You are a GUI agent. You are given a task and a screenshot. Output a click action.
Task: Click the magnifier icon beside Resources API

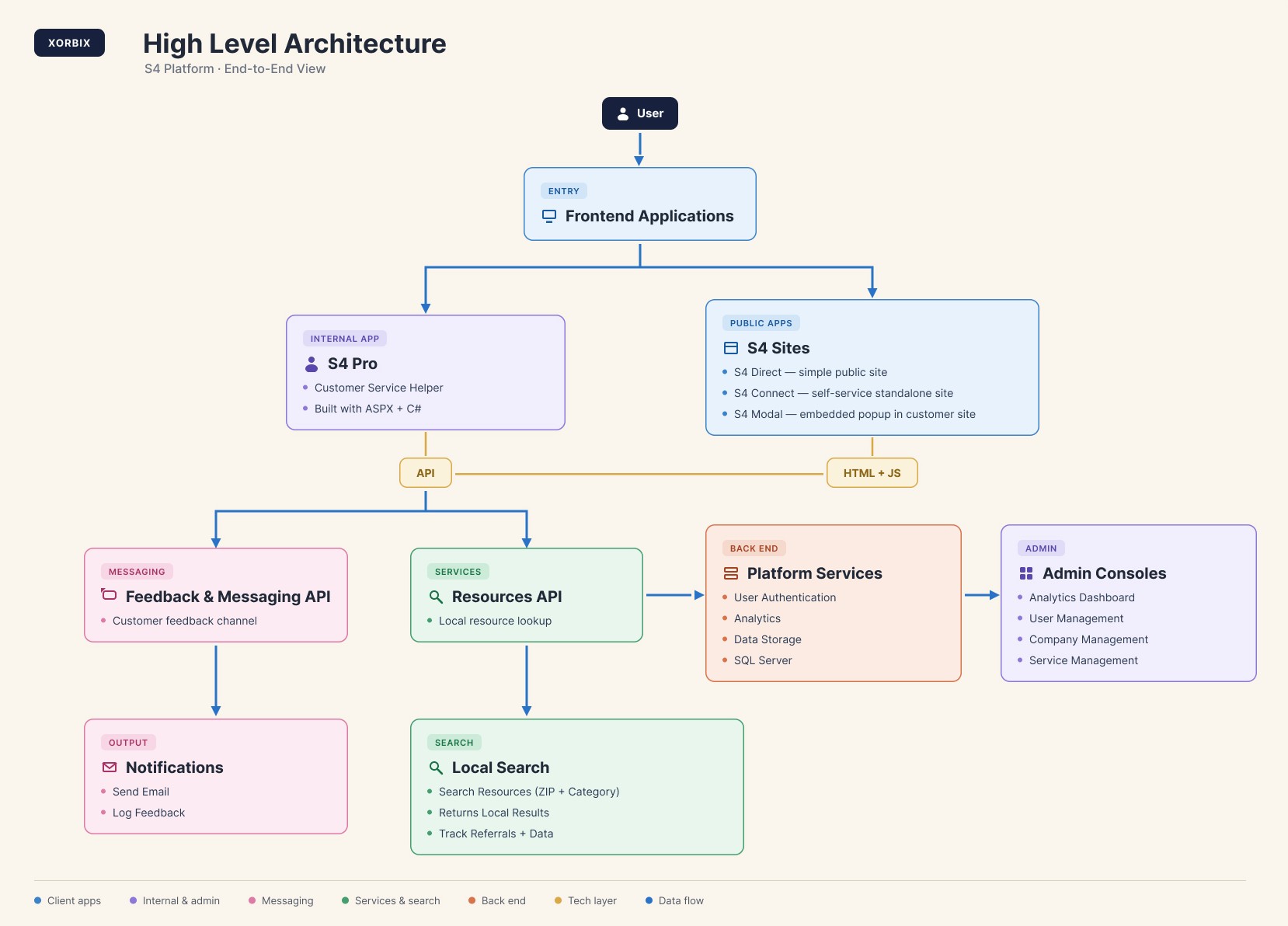tap(436, 597)
